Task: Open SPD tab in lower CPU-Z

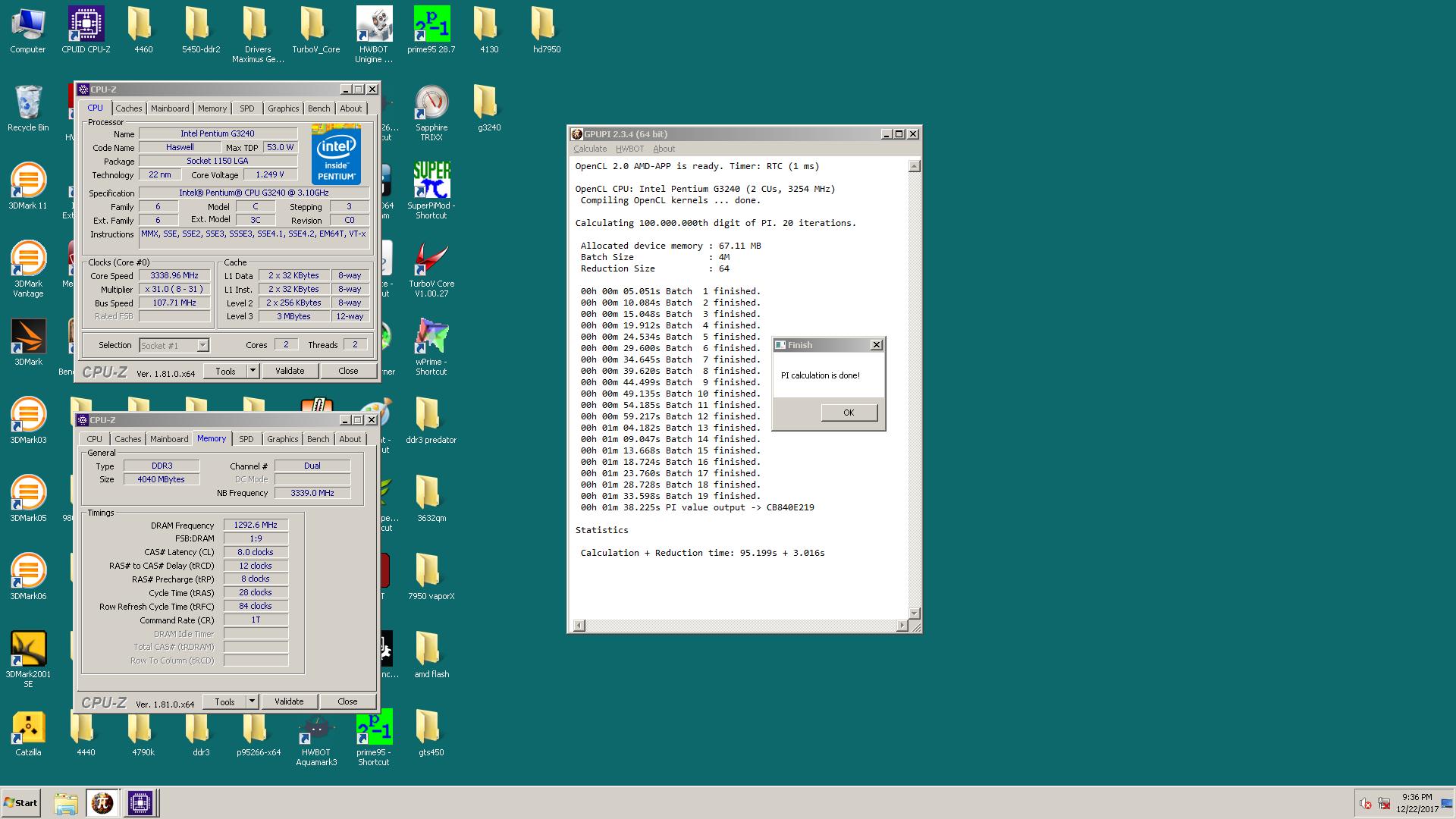Action: tap(246, 439)
